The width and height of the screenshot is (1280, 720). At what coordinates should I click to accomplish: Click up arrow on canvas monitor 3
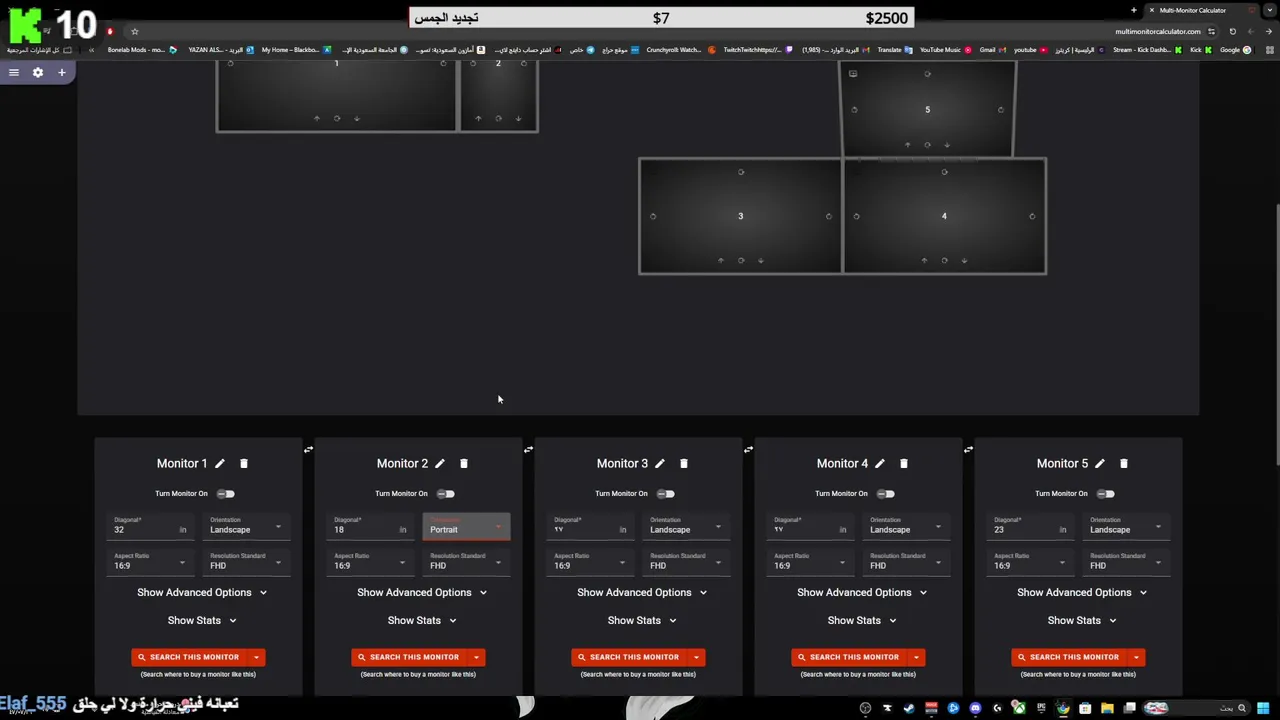click(721, 260)
